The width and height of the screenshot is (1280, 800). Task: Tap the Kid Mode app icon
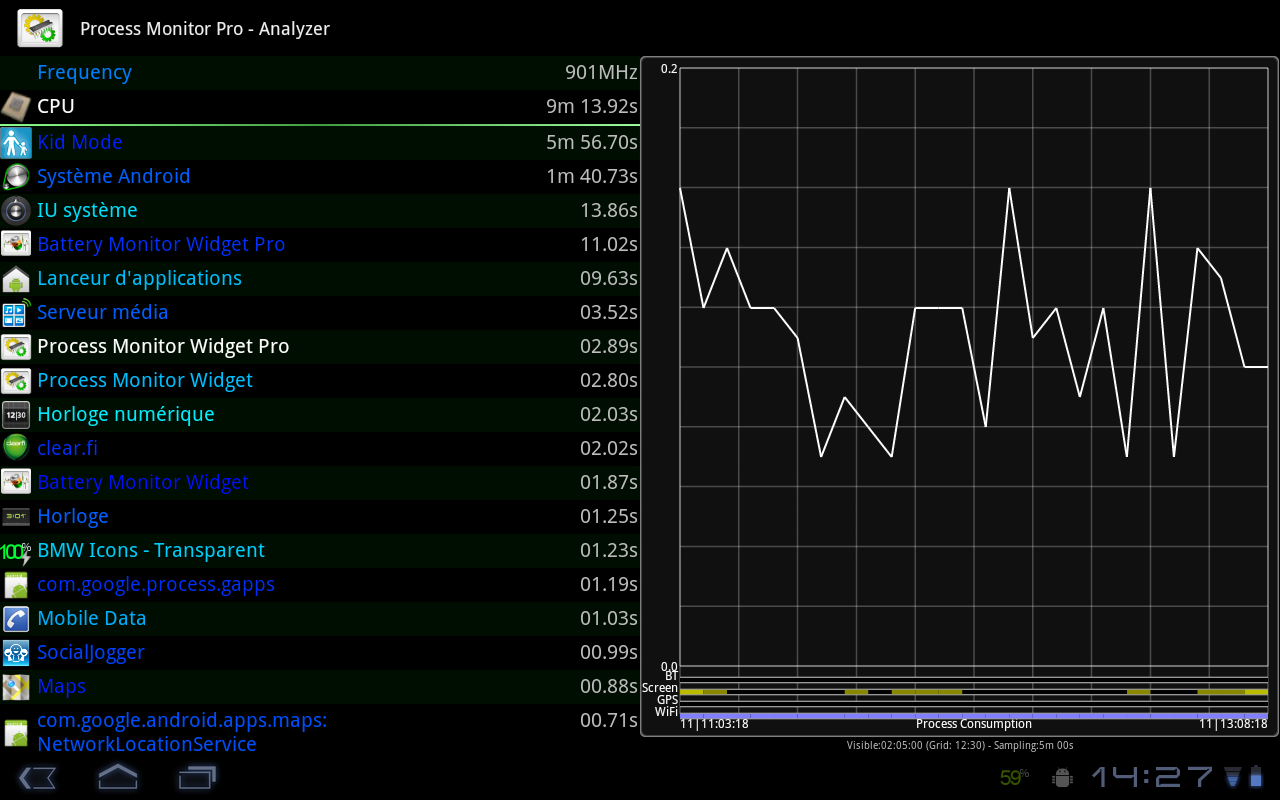[16, 142]
